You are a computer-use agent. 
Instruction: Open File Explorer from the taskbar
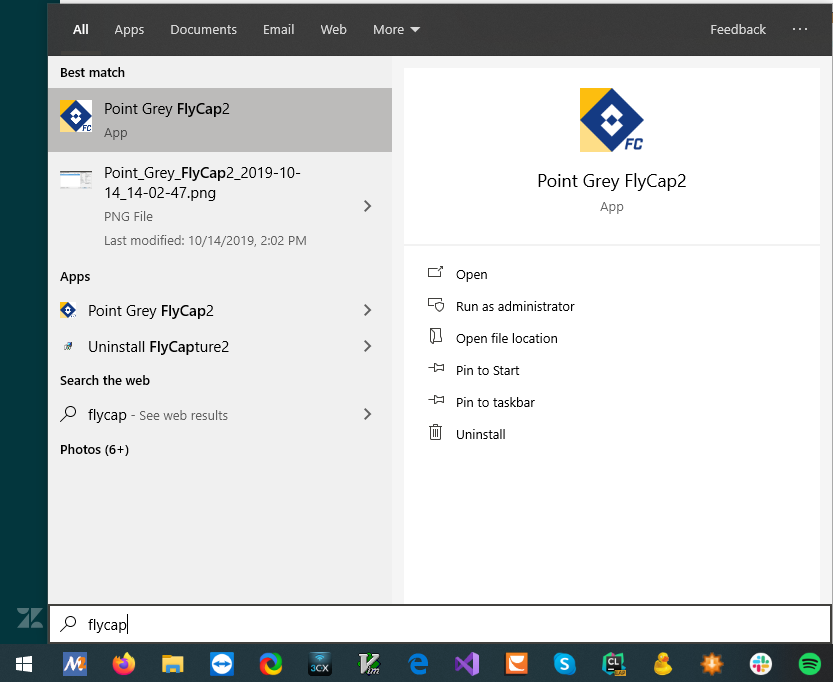coord(173,664)
